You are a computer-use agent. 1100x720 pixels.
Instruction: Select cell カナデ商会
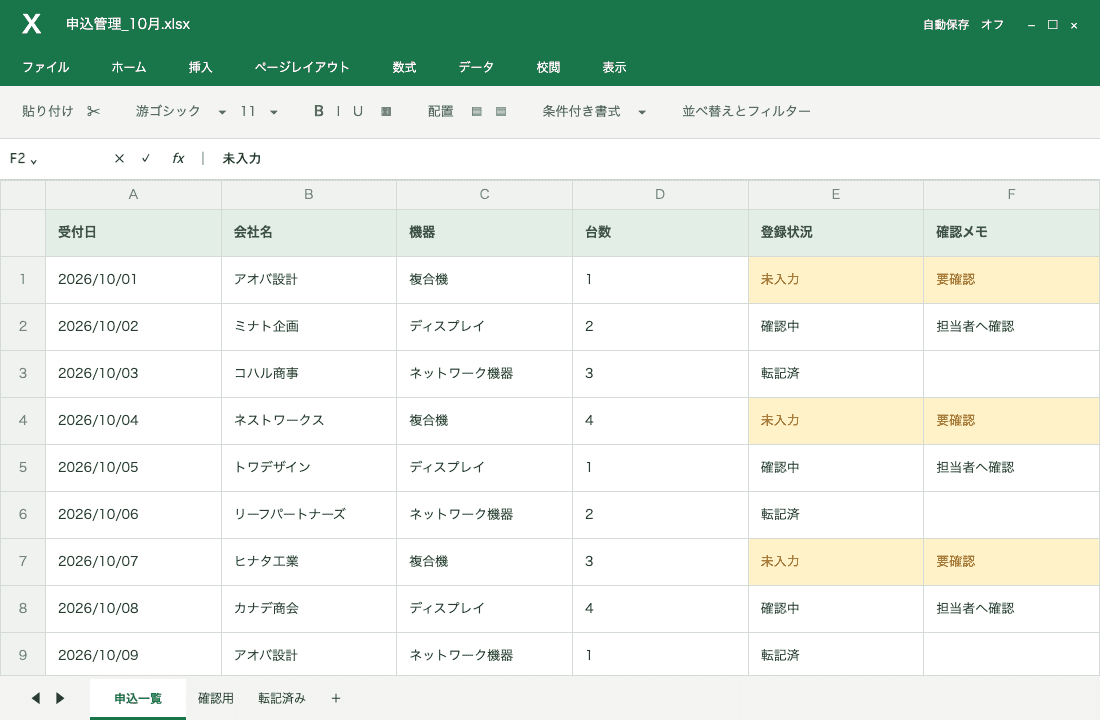click(x=309, y=608)
